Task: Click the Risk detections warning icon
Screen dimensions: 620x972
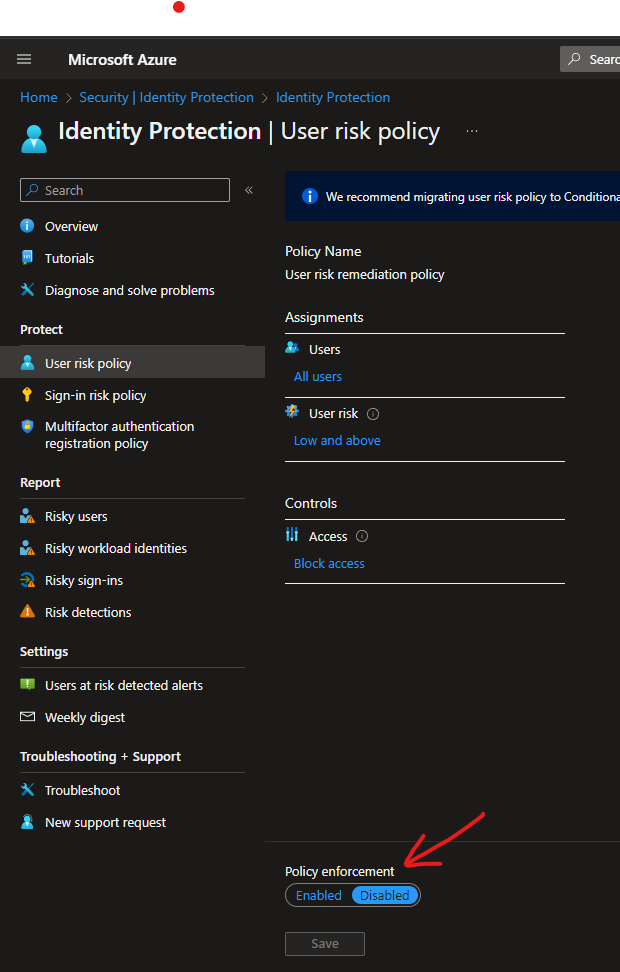Action: [x=27, y=612]
